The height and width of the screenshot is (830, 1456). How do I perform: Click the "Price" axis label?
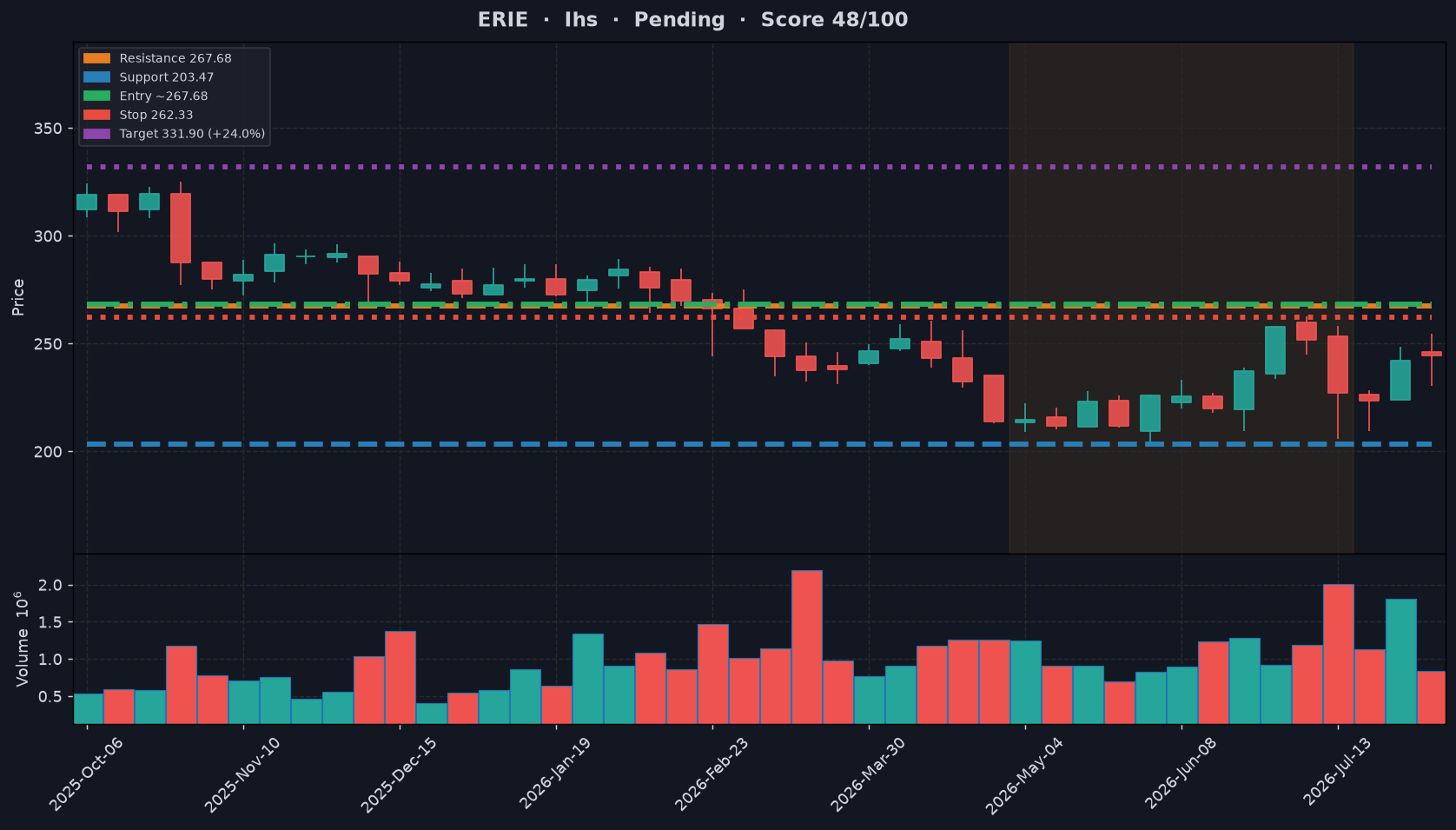tap(18, 297)
